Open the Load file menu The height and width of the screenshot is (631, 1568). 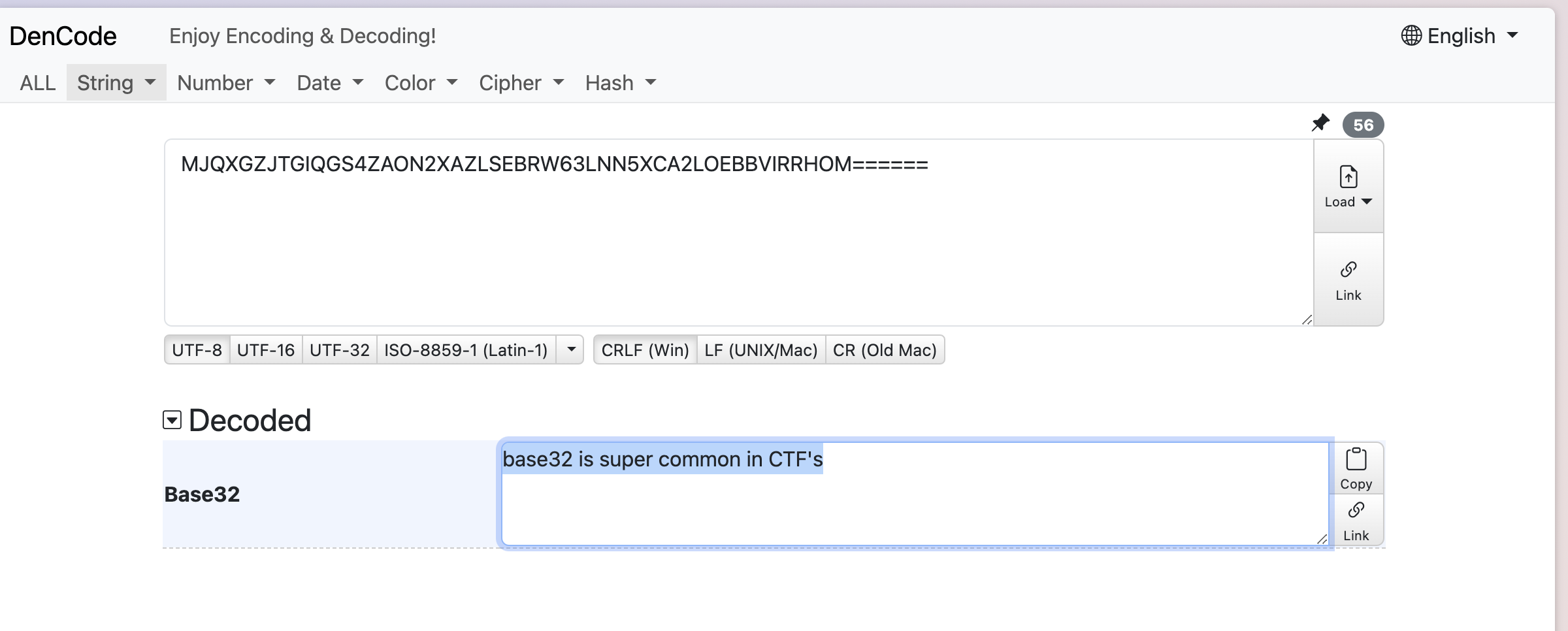click(x=1348, y=186)
